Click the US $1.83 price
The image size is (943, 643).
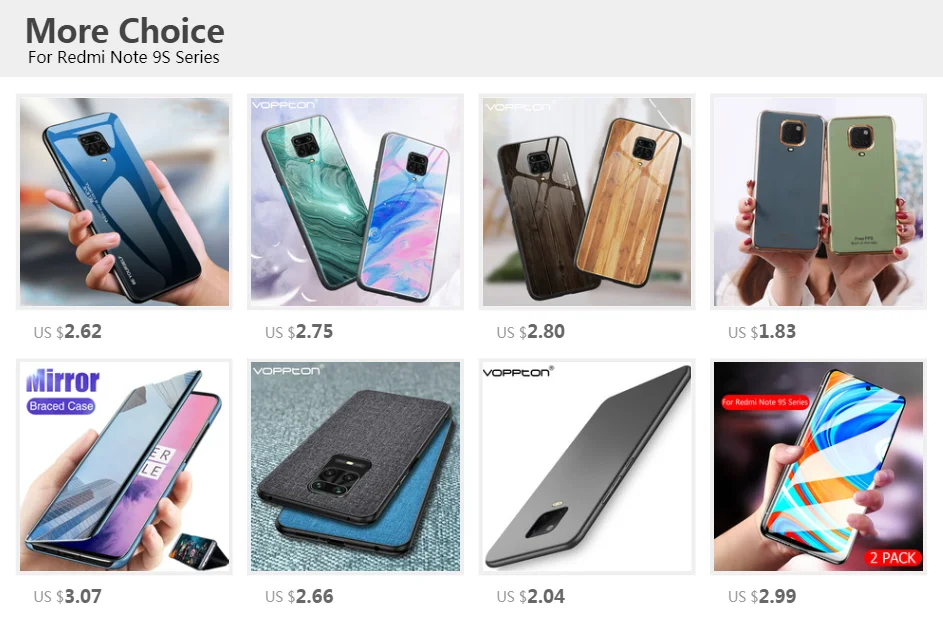pyautogui.click(x=762, y=331)
